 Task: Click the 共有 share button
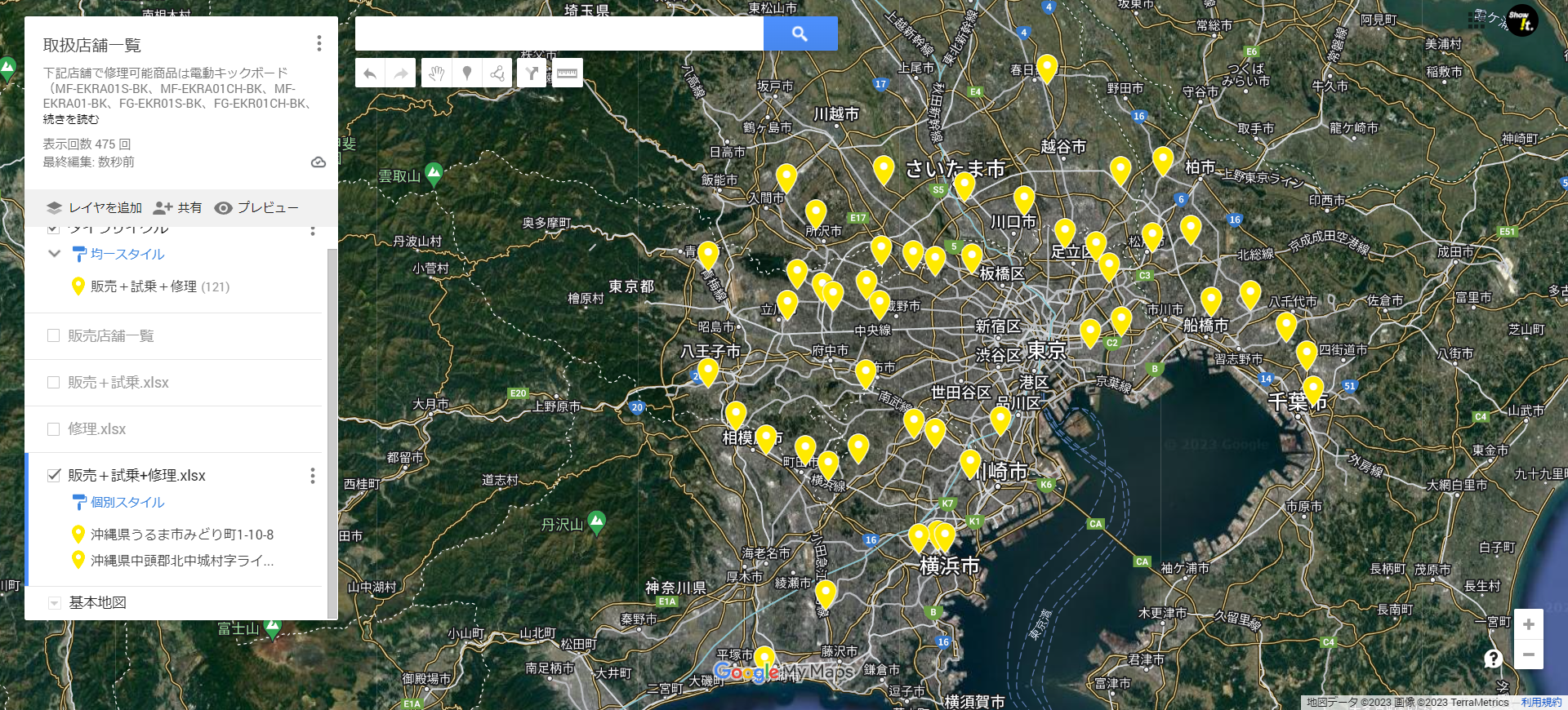[178, 208]
